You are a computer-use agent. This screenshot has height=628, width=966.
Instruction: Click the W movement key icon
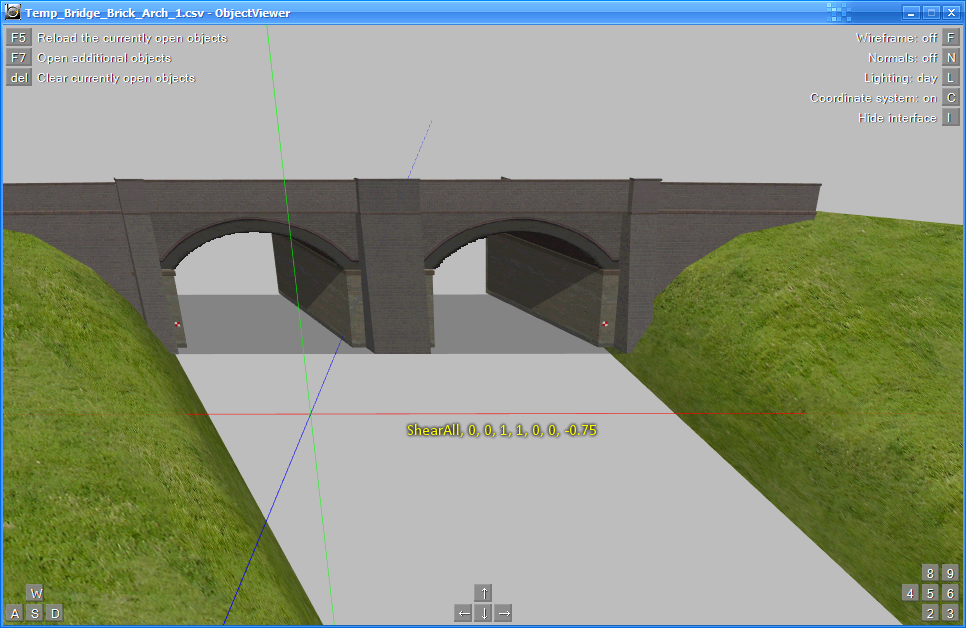(35, 593)
